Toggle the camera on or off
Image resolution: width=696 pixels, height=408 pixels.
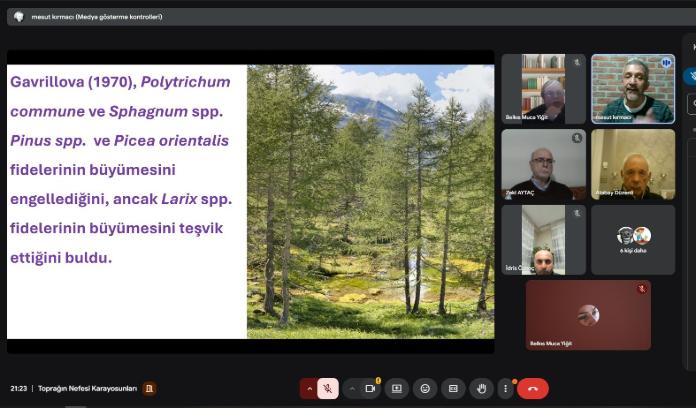(x=370, y=388)
